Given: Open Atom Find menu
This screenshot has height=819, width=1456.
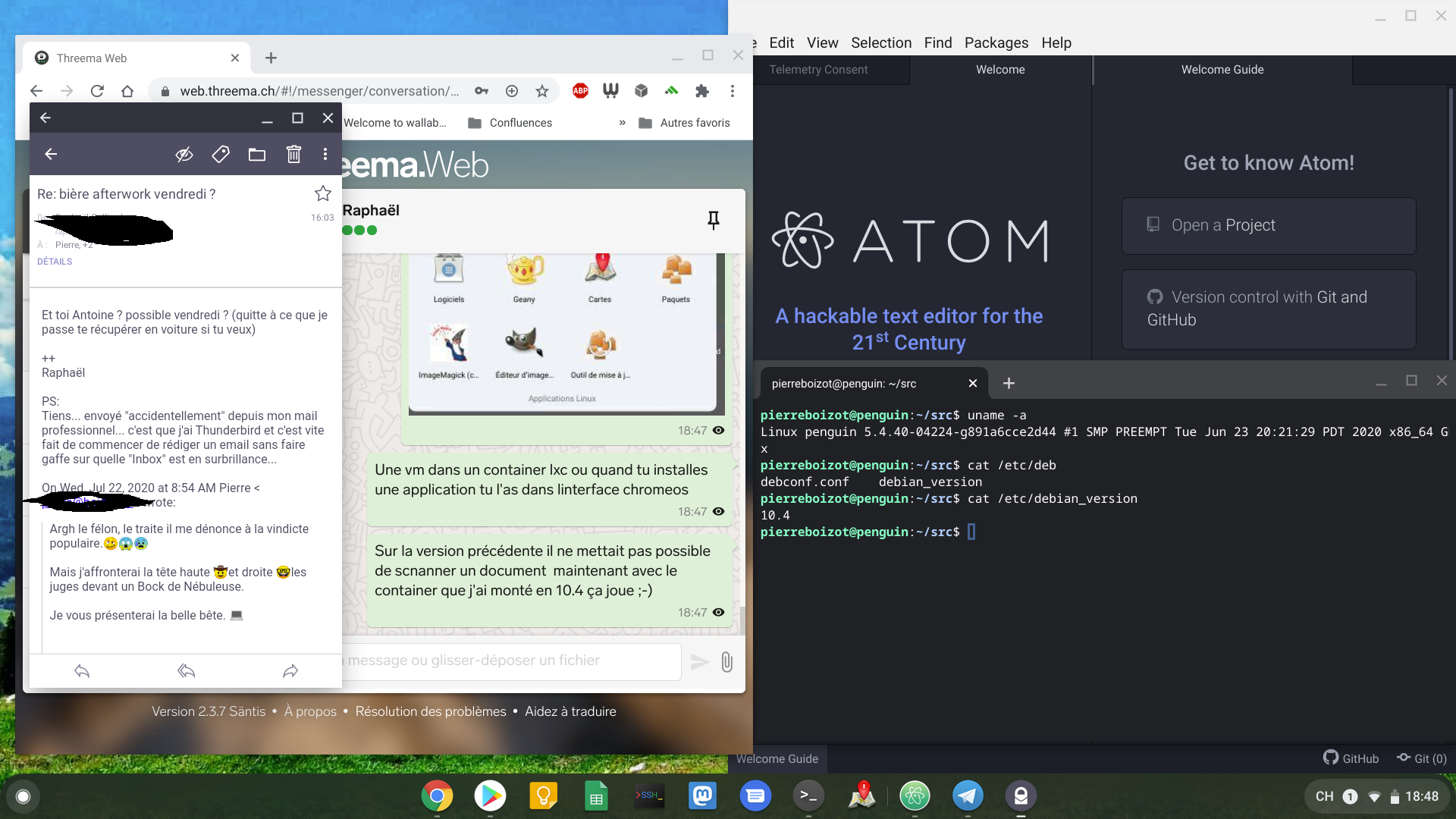Looking at the screenshot, I should point(938,43).
